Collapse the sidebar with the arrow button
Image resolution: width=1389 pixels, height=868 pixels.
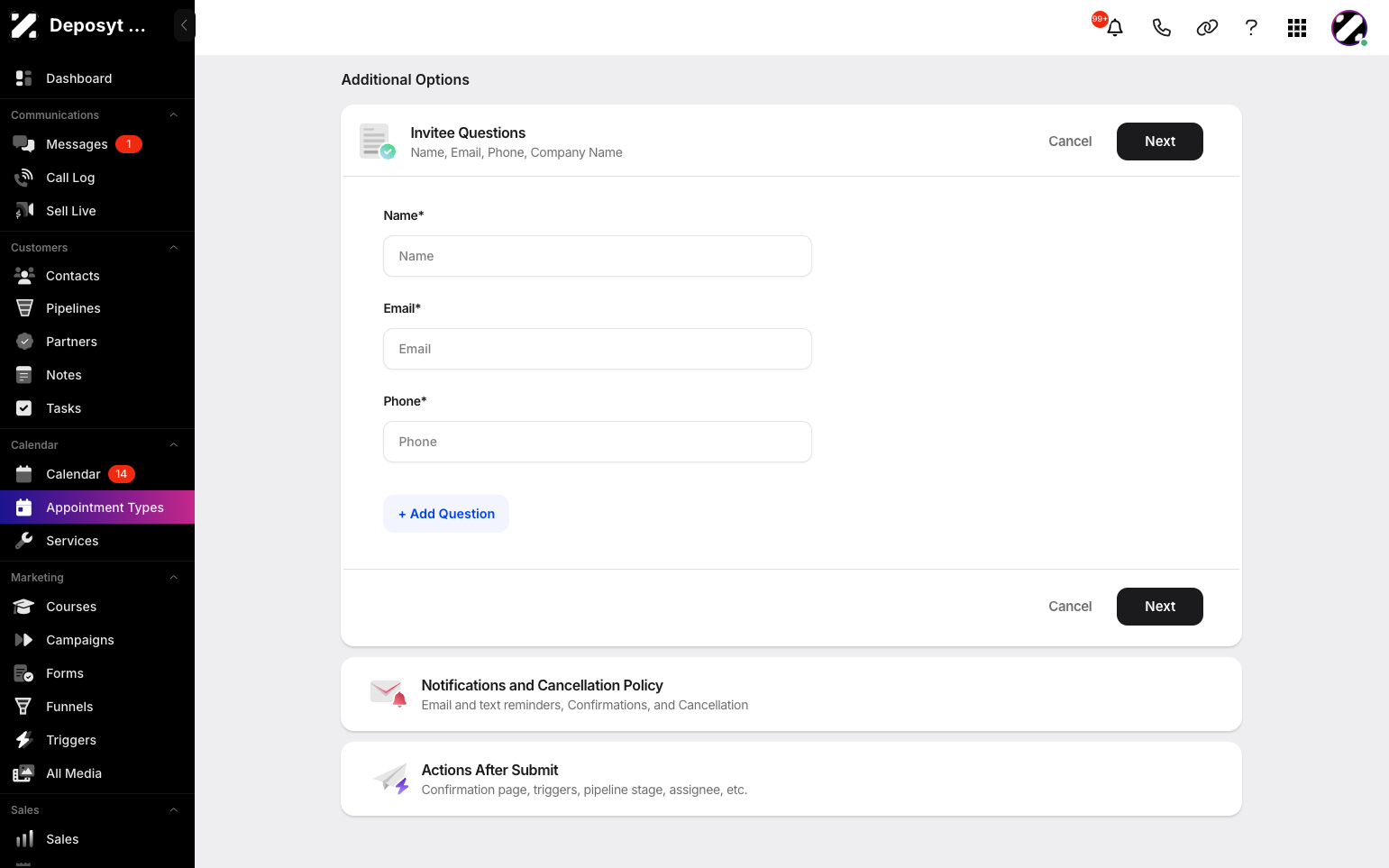tap(184, 25)
